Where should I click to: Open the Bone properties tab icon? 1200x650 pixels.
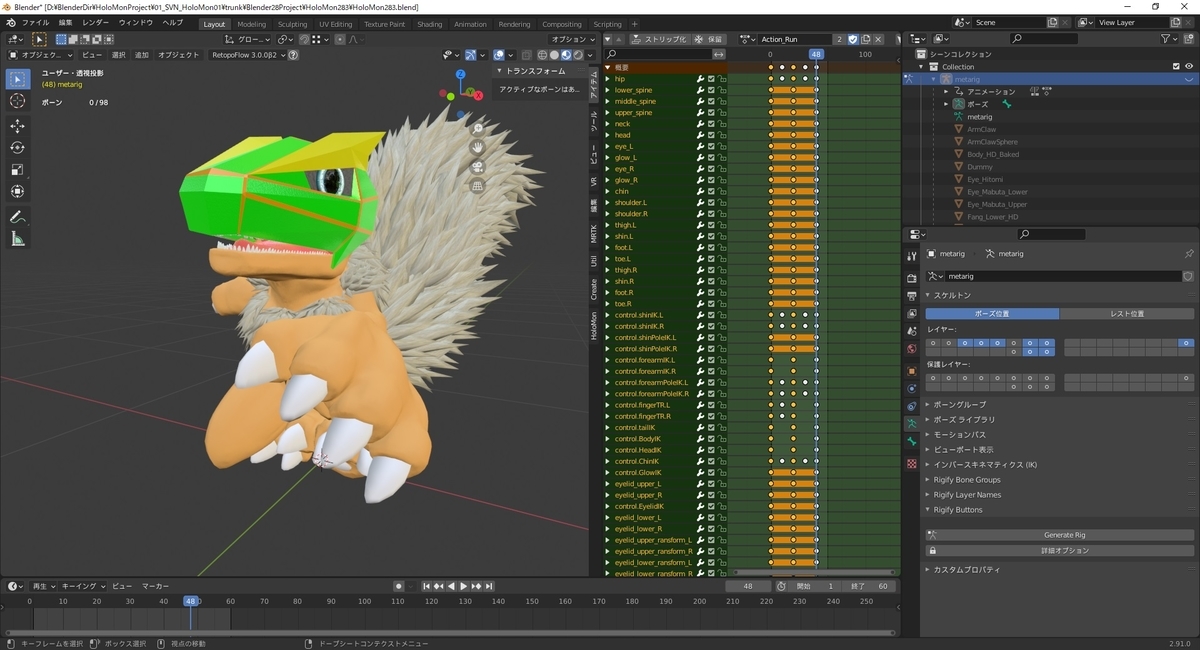click(911, 441)
